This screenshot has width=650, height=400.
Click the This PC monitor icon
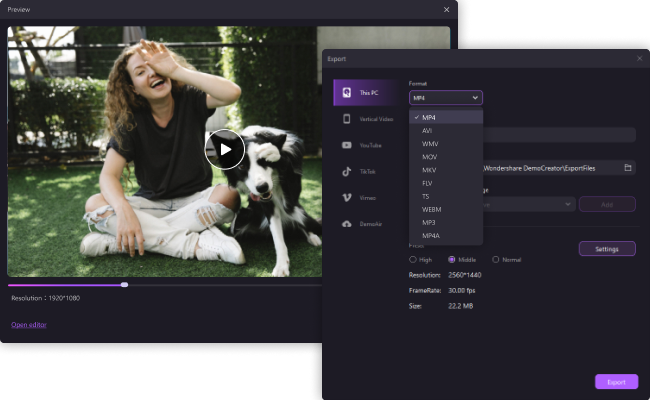tap(347, 92)
